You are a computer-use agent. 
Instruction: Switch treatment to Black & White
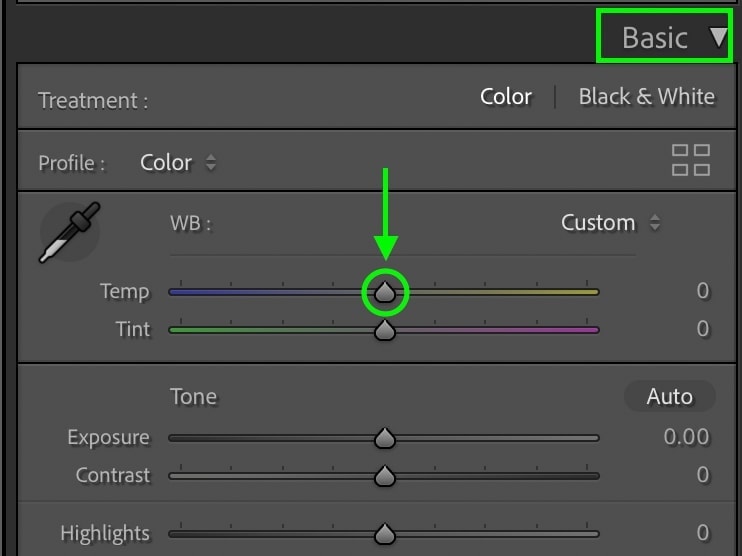(x=646, y=97)
